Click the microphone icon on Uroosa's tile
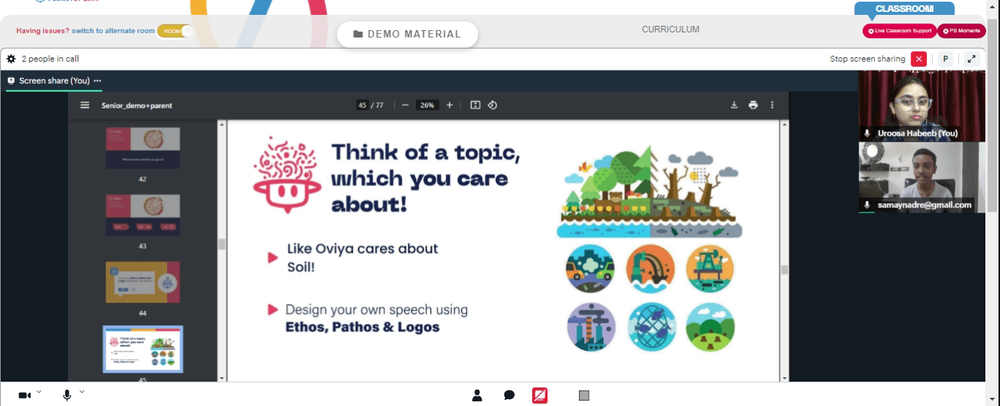This screenshot has width=1000, height=406. tap(867, 134)
